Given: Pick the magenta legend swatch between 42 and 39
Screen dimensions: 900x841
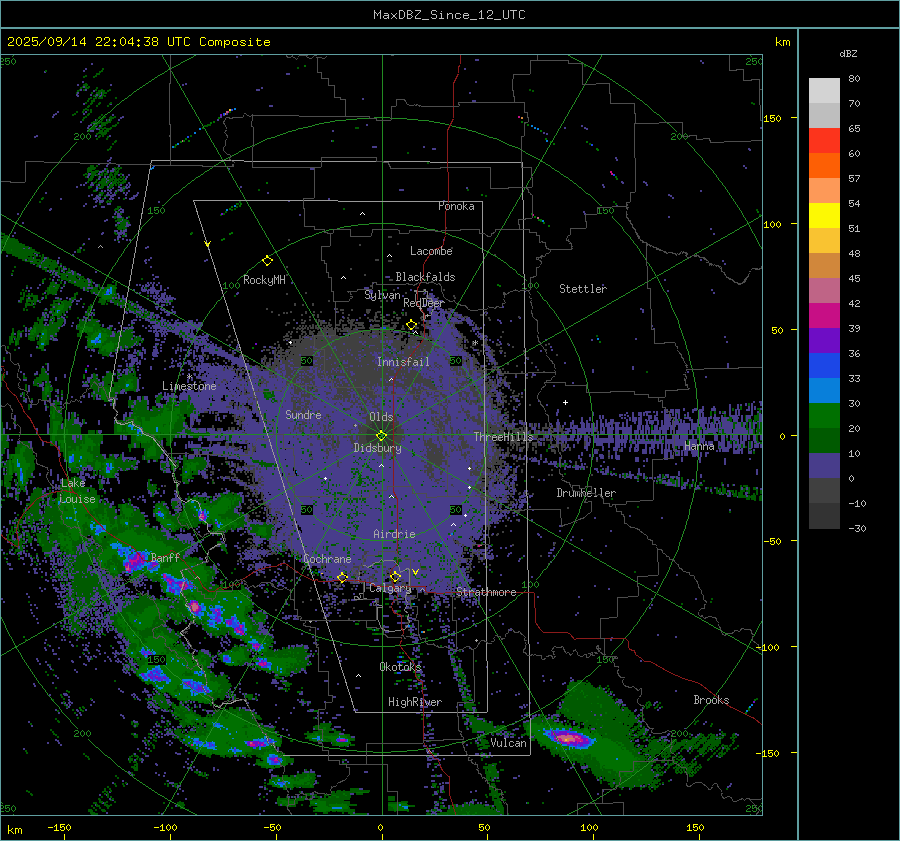Looking at the screenshot, I should (824, 316).
